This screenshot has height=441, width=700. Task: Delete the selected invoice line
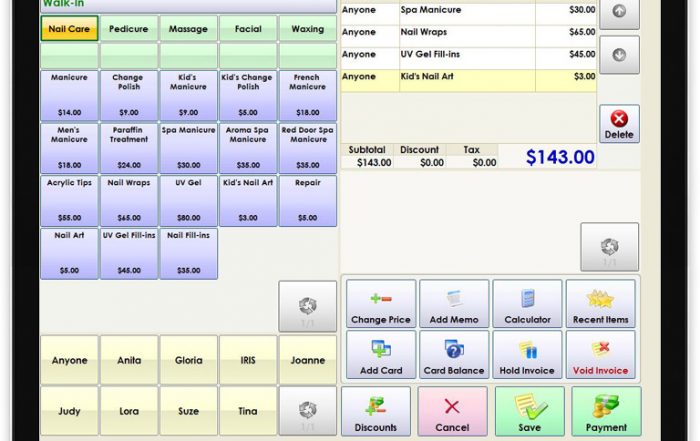(x=619, y=124)
